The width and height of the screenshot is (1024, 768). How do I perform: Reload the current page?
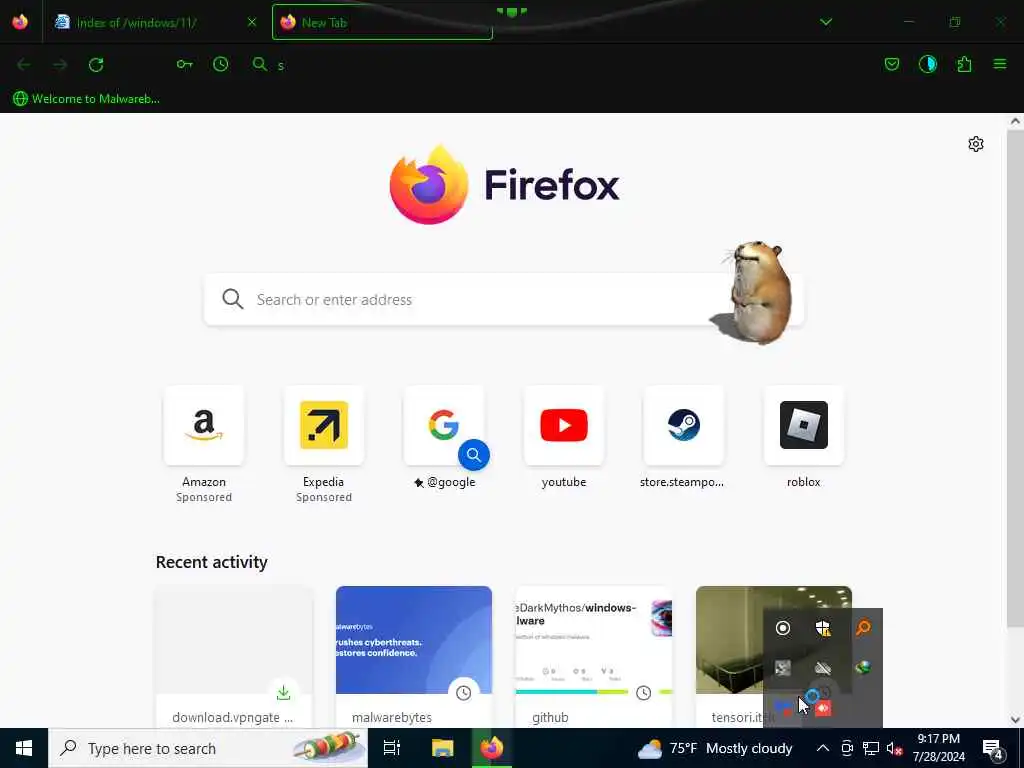point(96,64)
